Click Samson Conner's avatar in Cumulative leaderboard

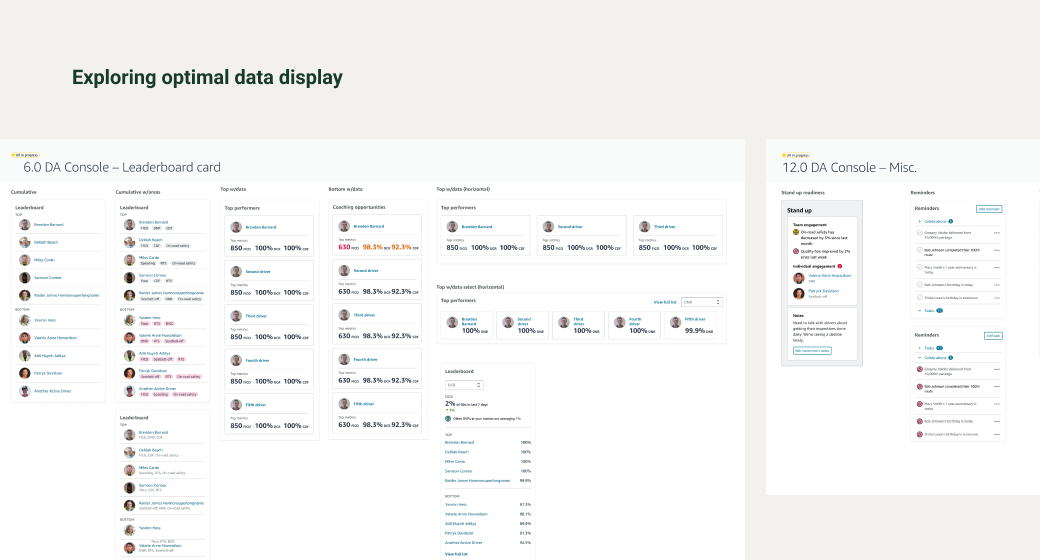pyautogui.click(x=25, y=277)
